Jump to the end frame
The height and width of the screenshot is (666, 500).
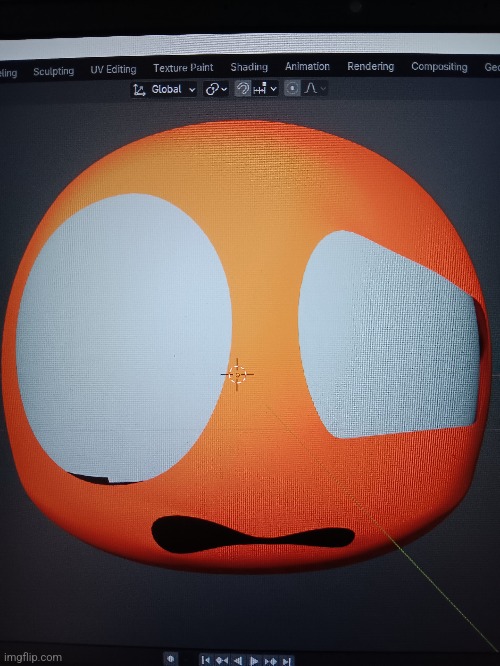287,660
